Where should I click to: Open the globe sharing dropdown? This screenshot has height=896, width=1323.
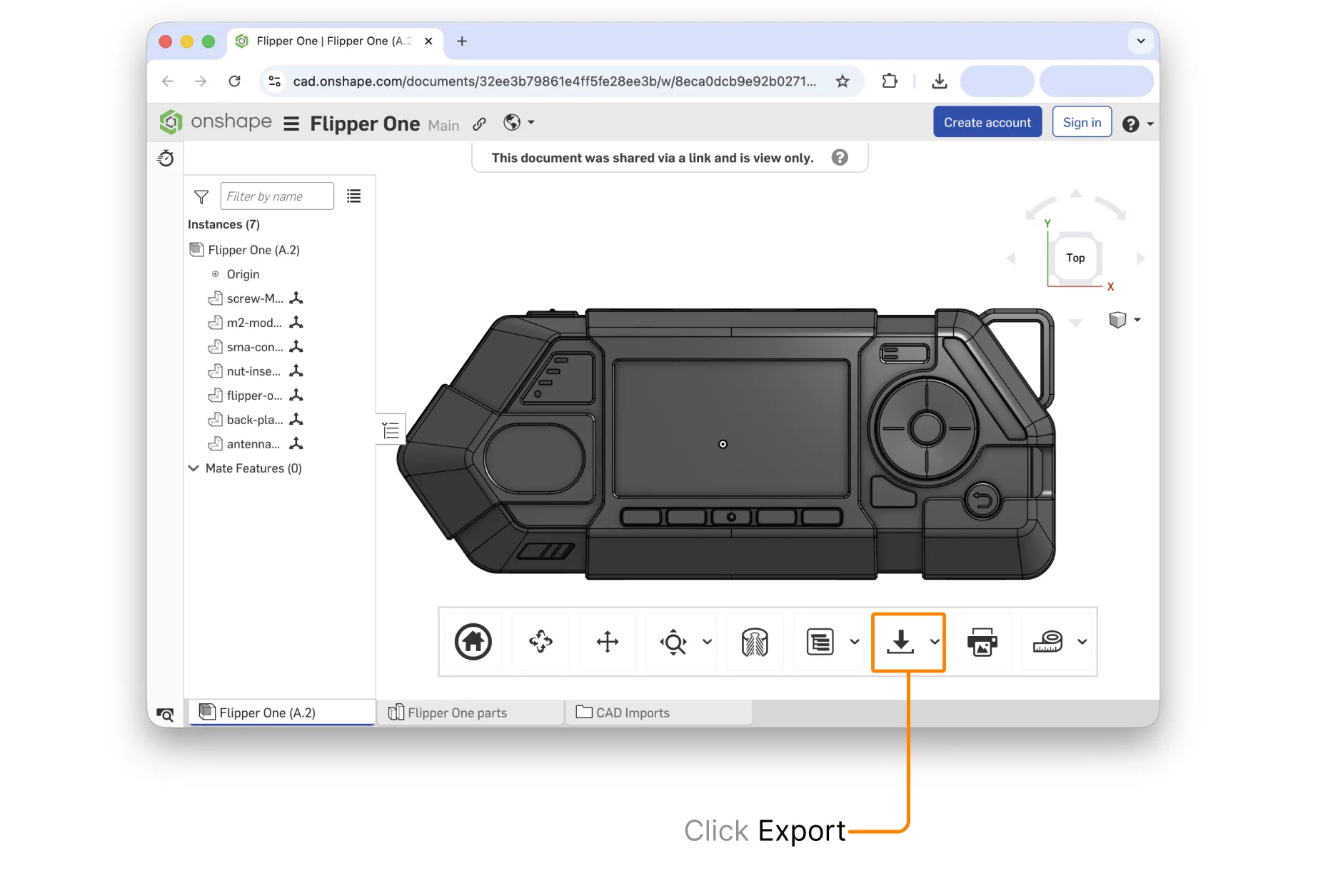519,123
